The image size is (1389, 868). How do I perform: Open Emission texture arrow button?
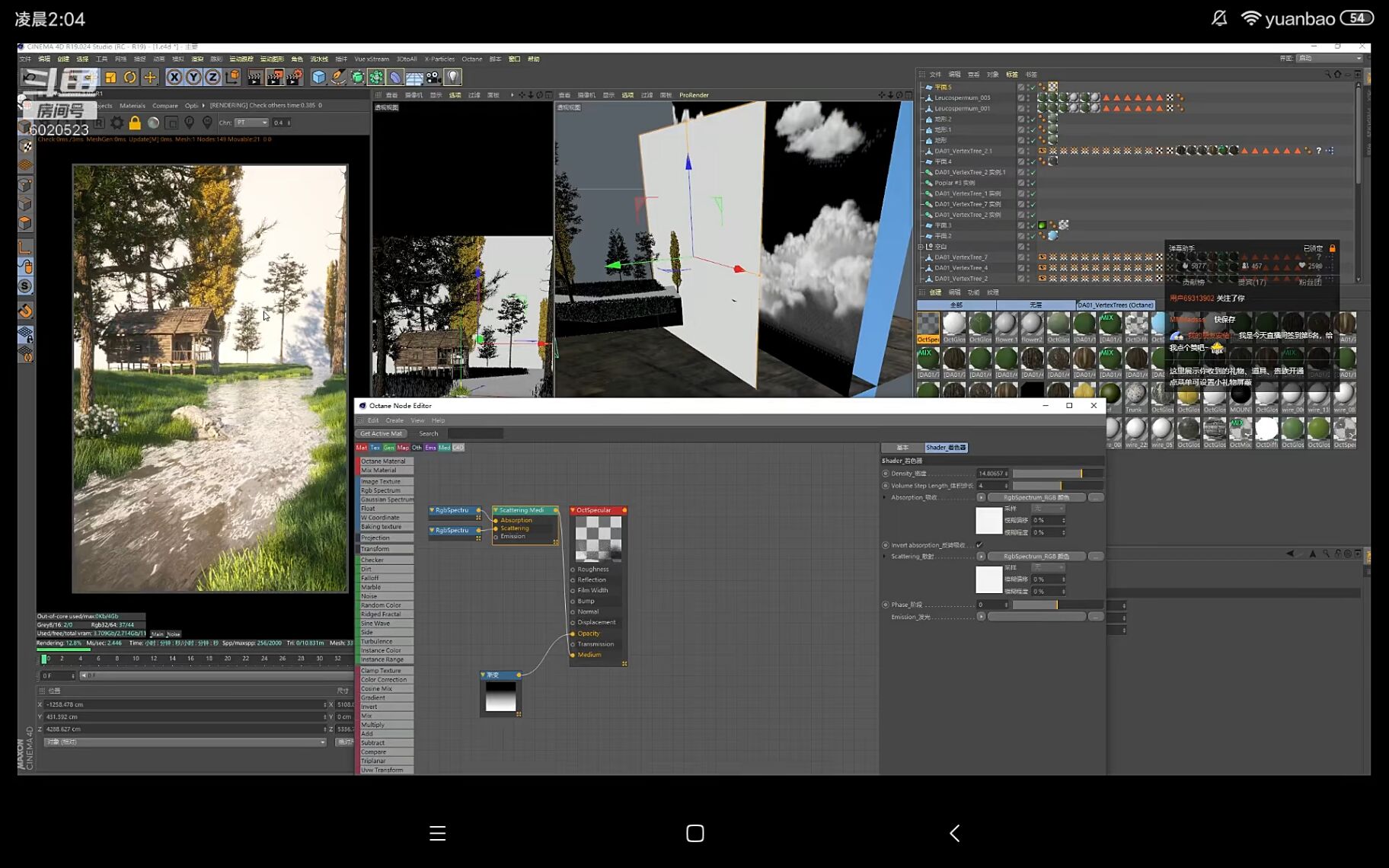(981, 617)
